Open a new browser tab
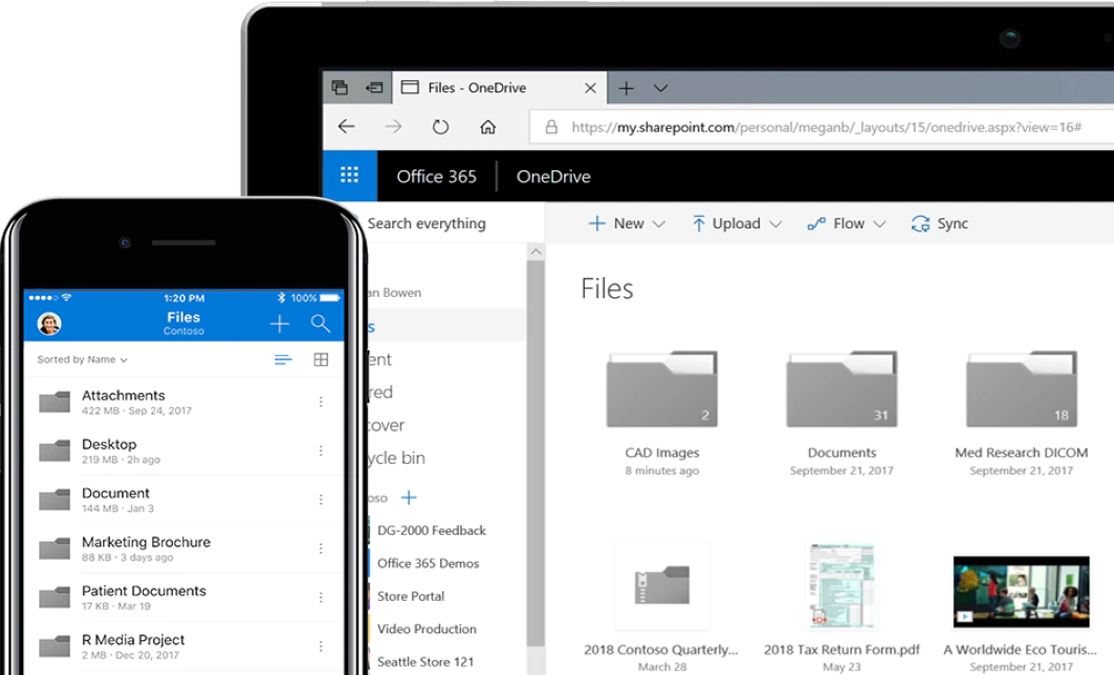1114x675 pixels. point(626,88)
